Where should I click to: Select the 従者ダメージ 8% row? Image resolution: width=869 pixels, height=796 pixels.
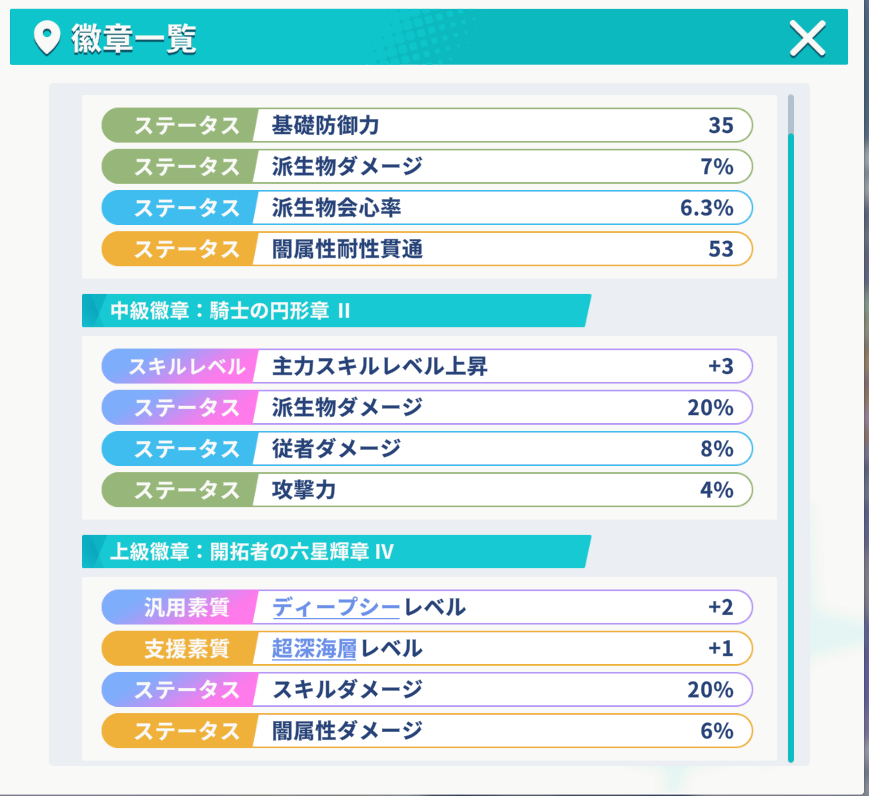(x=427, y=448)
